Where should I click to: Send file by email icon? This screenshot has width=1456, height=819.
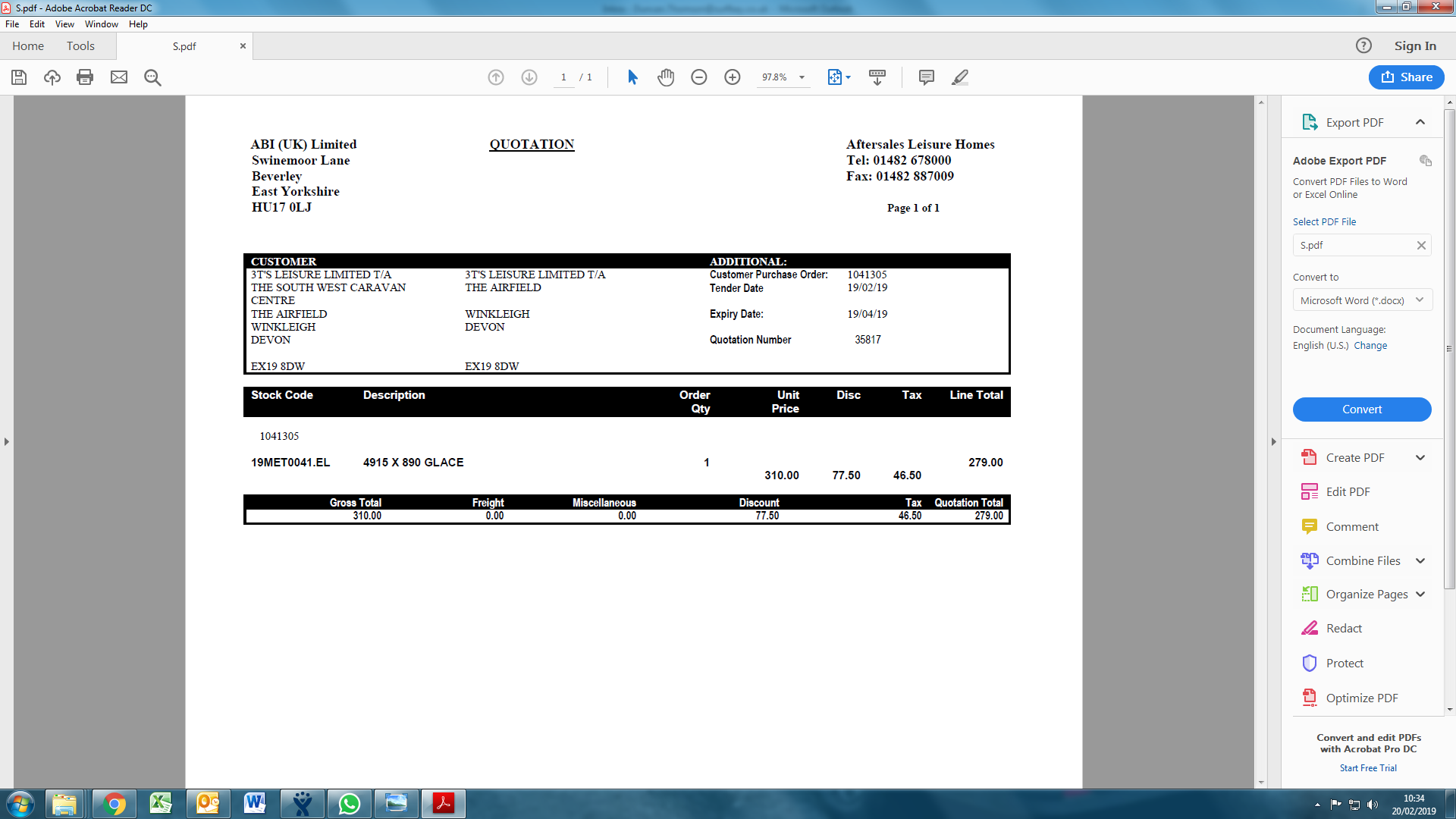tap(119, 77)
